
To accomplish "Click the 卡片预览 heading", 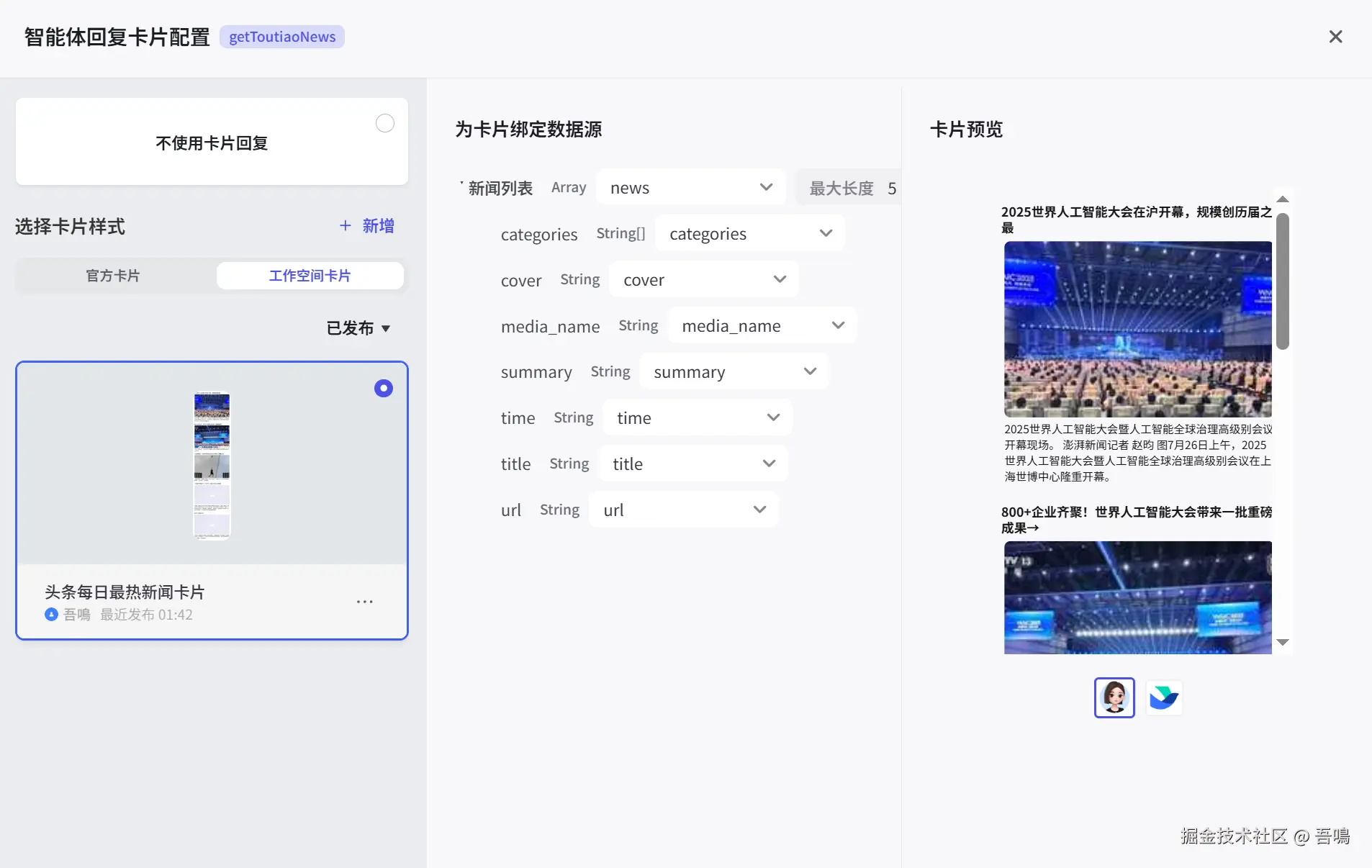I will 967,130.
